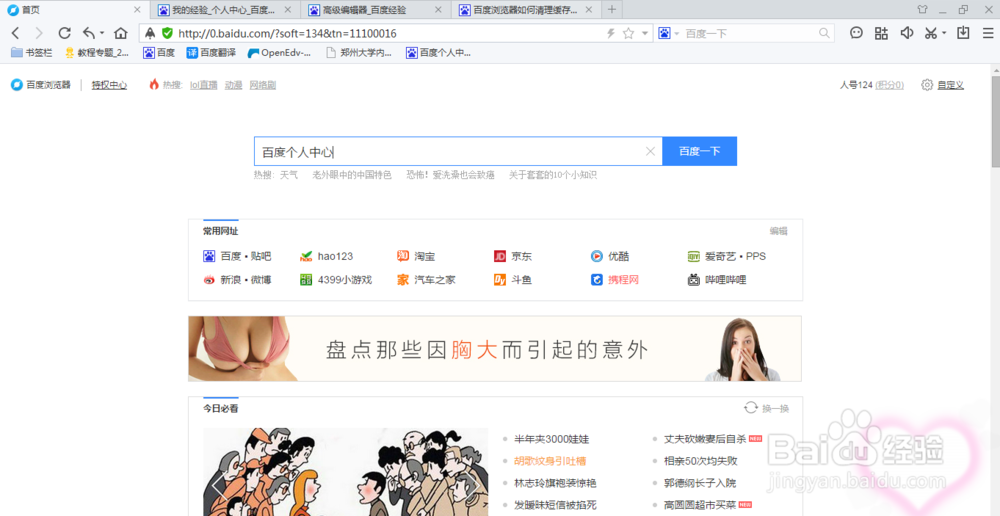Switch to 百度浏览器如何清理缓存 tab
Image resolution: width=1000 pixels, height=516 pixels.
tap(526, 10)
